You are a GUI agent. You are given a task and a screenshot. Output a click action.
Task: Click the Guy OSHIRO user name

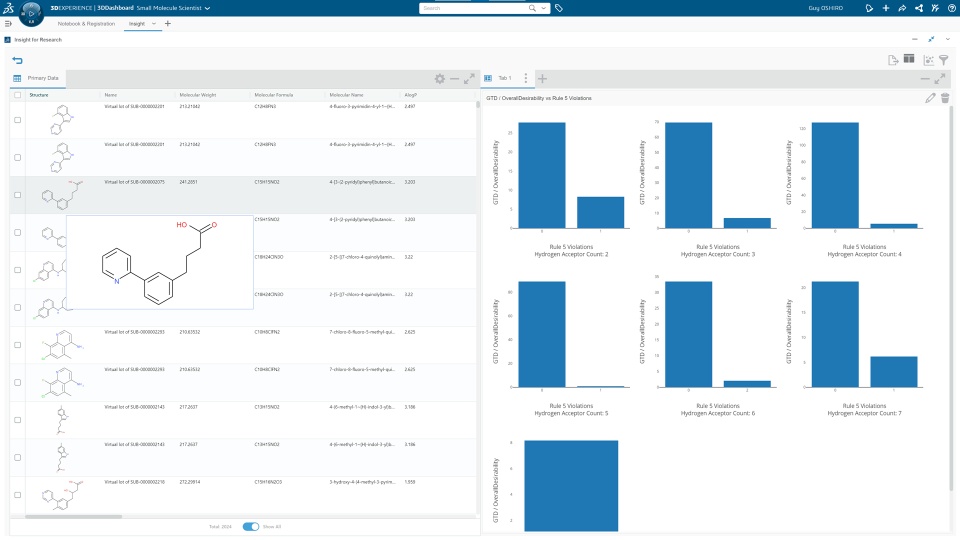coord(825,8)
